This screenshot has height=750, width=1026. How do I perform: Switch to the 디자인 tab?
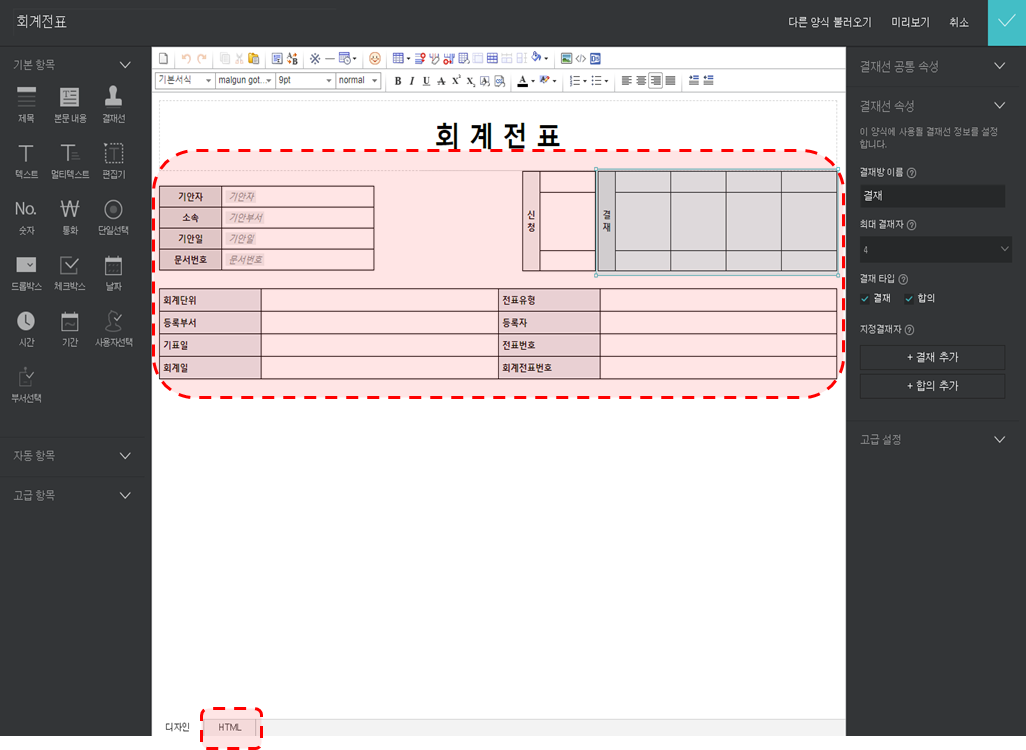tap(177, 727)
